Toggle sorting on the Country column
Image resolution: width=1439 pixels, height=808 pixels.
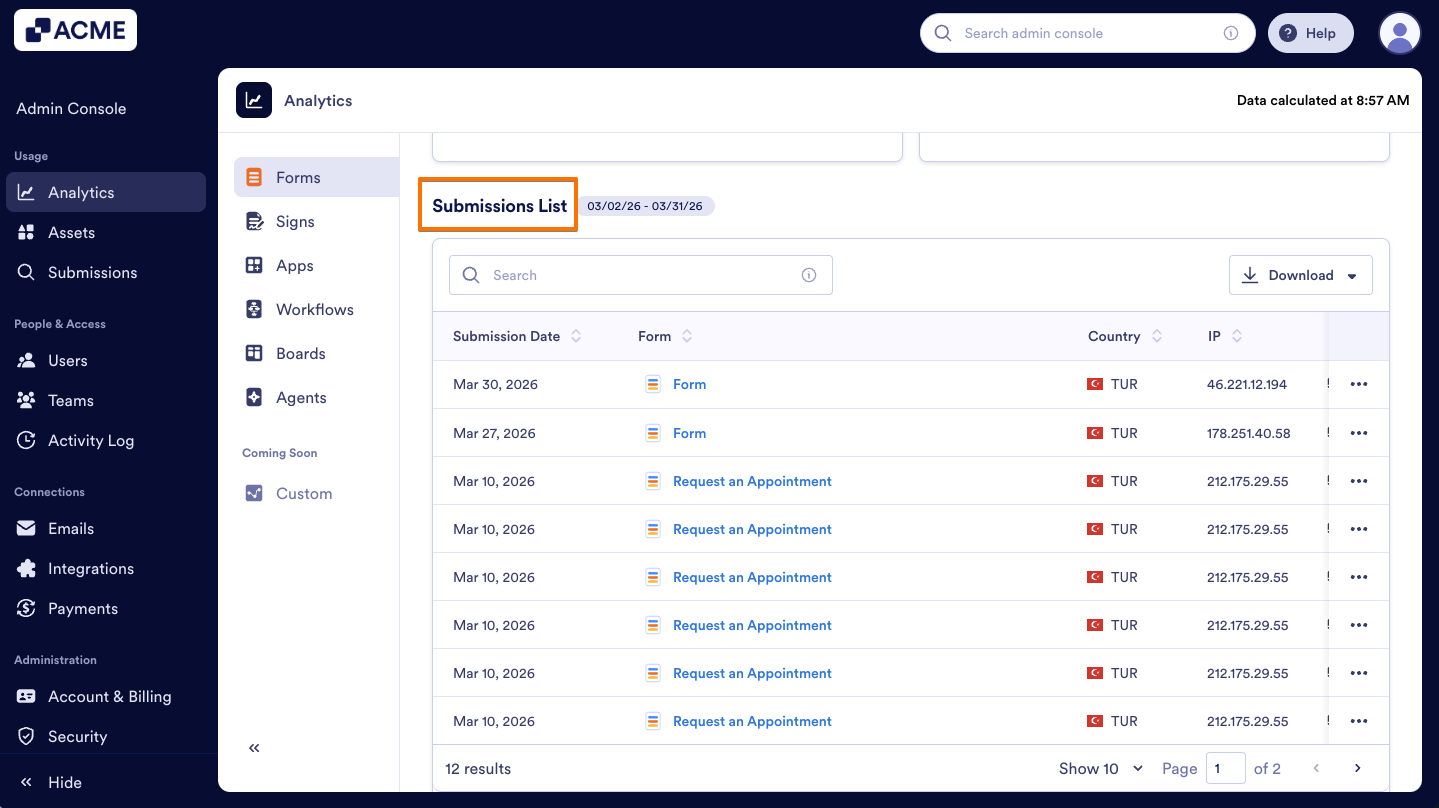click(1159, 336)
